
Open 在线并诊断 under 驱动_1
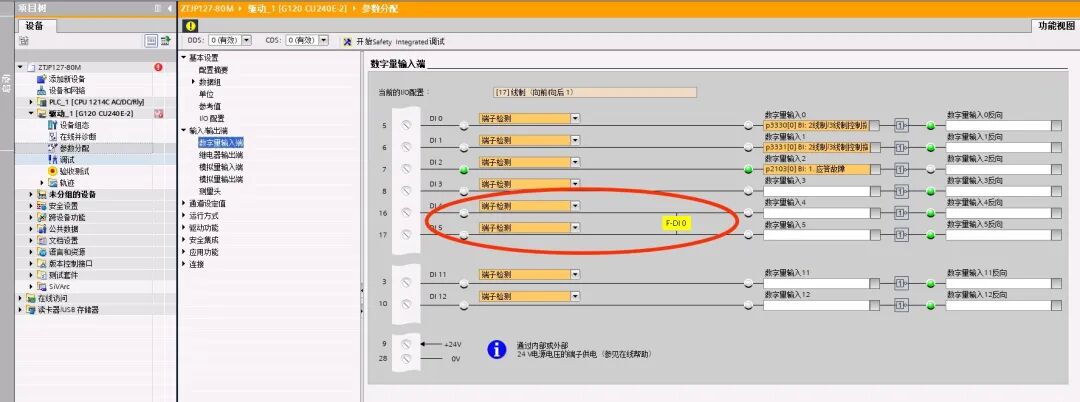(78, 137)
